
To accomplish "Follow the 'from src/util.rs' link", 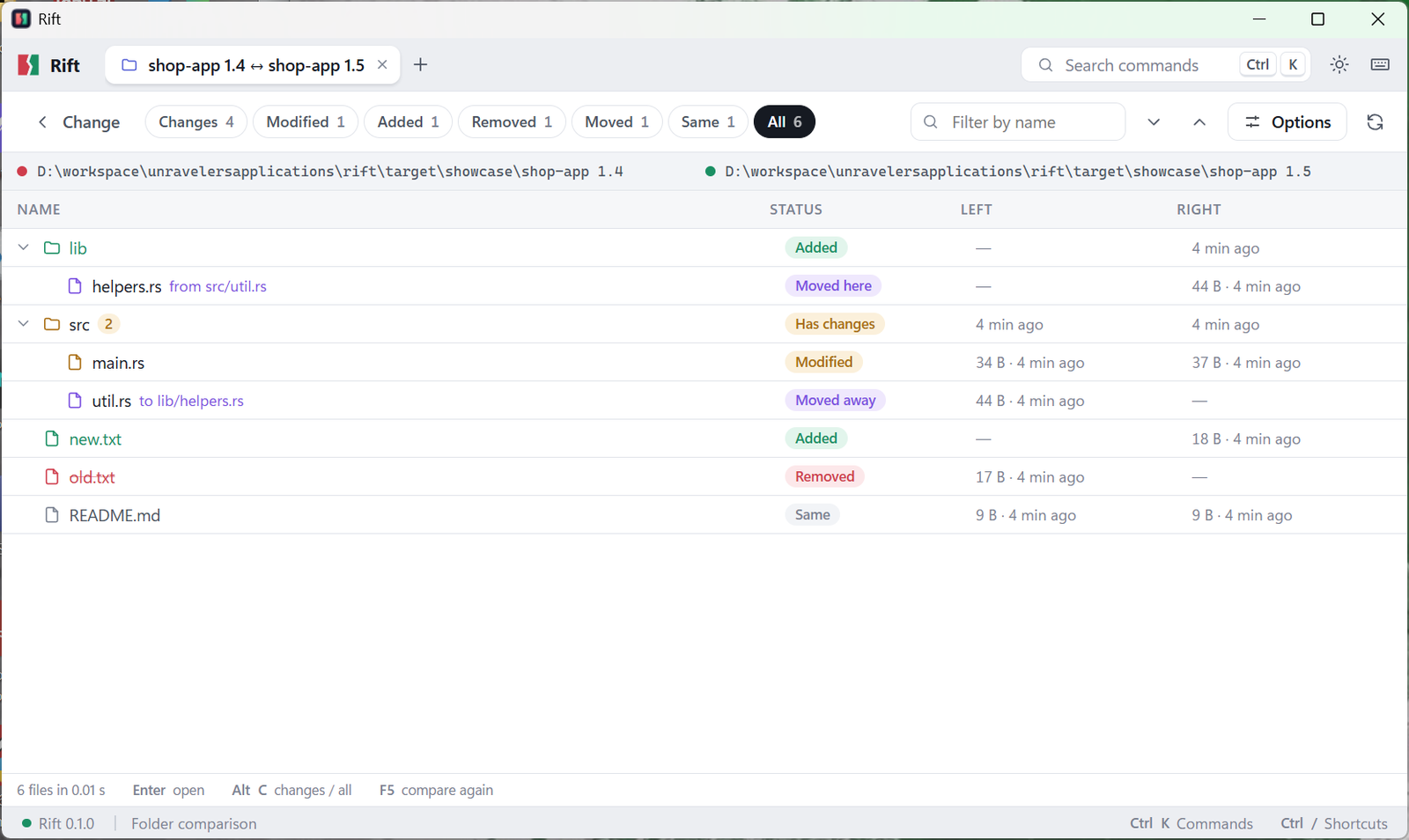I will [218, 286].
